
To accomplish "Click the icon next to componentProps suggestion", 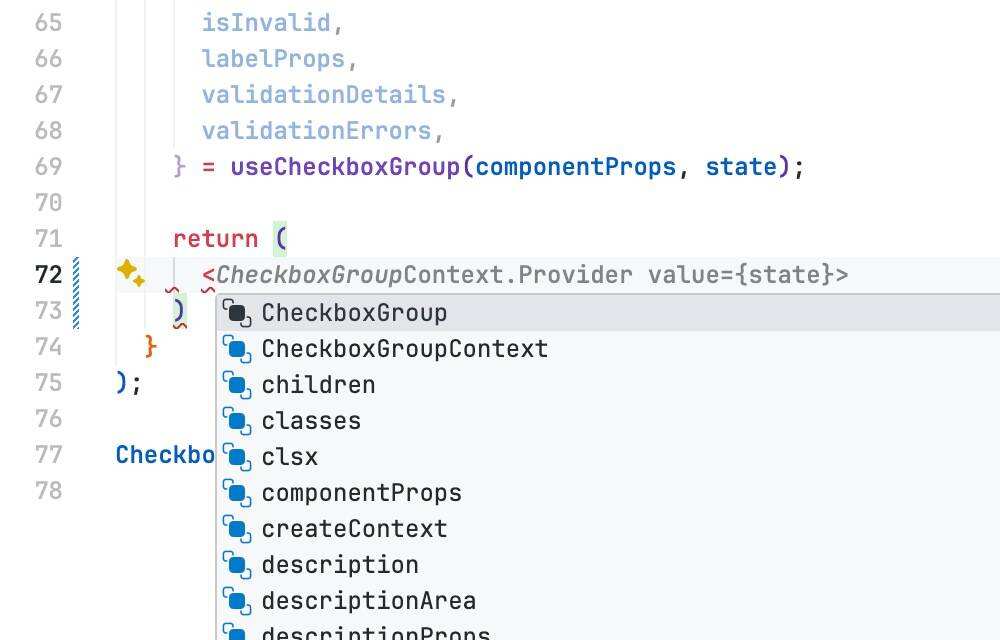I will tap(237, 493).
